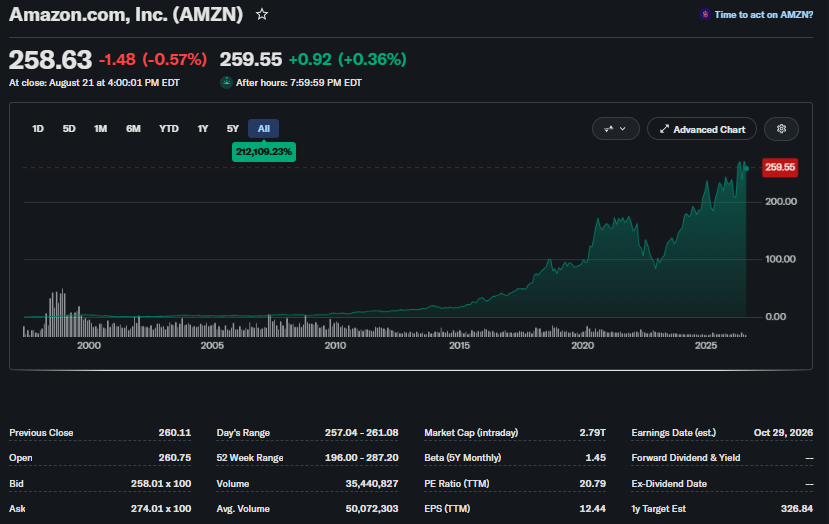Click the 2020 x-axis label
Image resolution: width=829 pixels, height=524 pixels.
[582, 345]
